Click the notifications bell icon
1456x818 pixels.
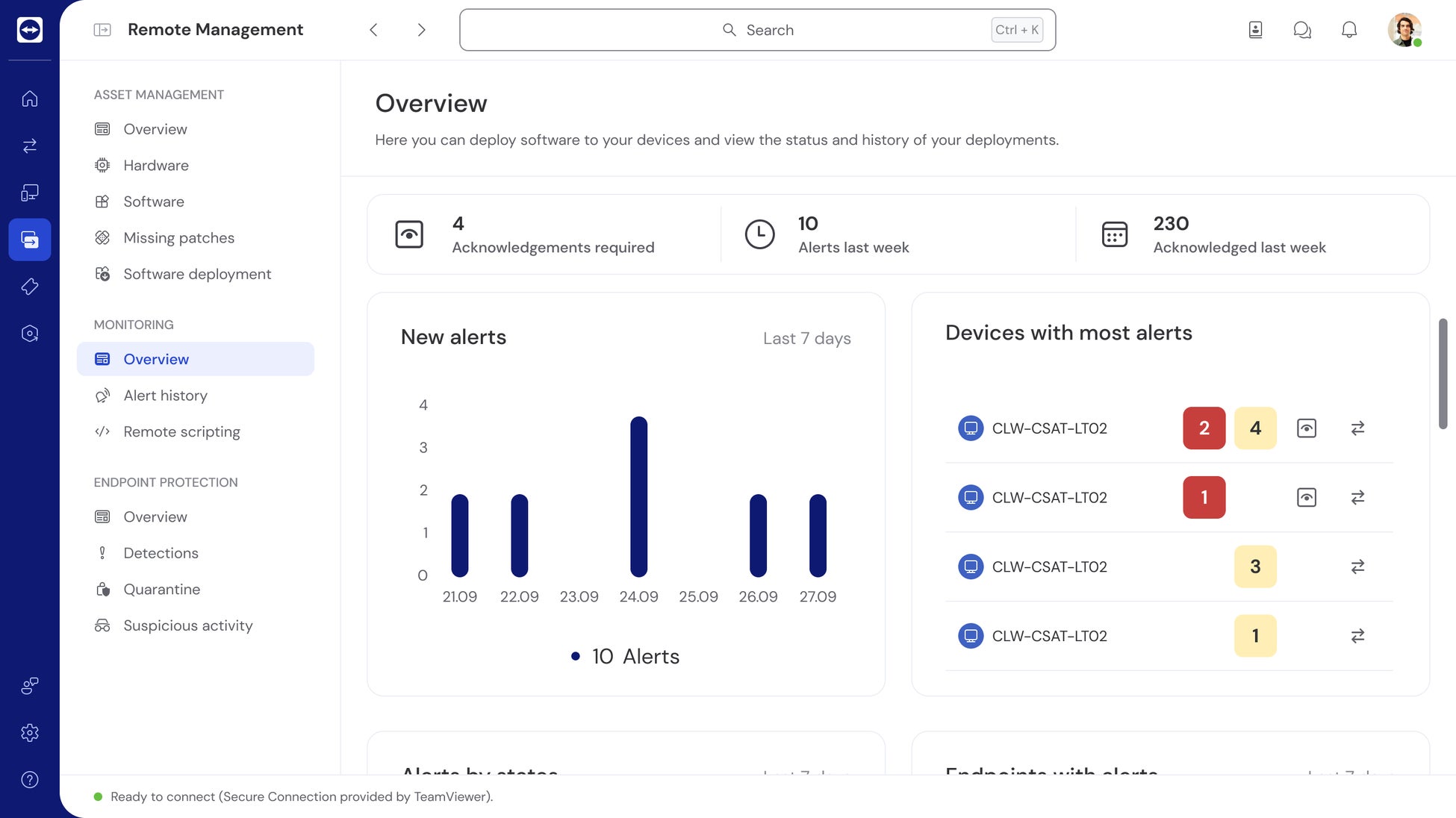coord(1348,30)
